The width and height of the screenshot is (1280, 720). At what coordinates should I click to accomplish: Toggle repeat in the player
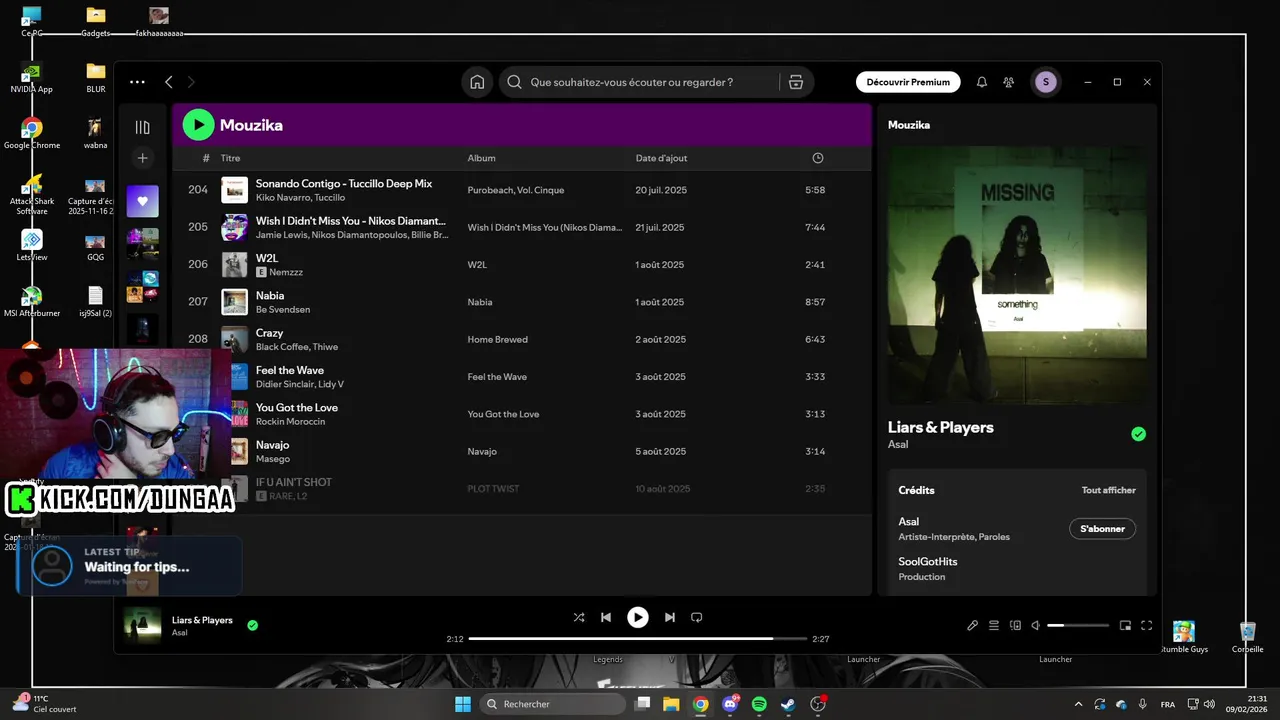click(x=697, y=617)
